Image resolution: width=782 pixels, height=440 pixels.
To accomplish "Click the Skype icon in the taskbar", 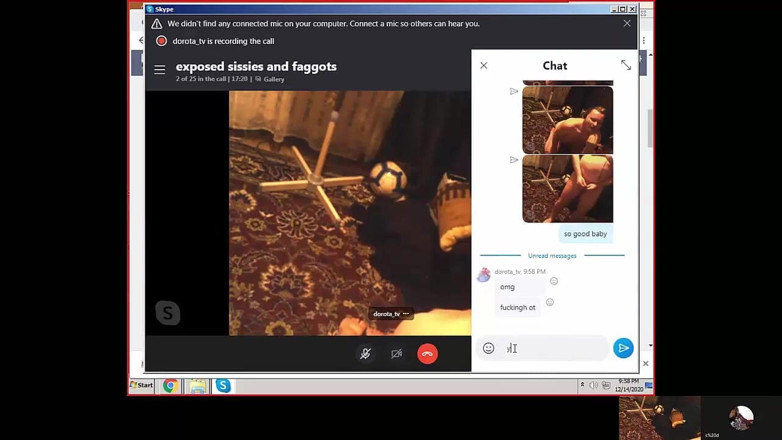I will coord(223,386).
